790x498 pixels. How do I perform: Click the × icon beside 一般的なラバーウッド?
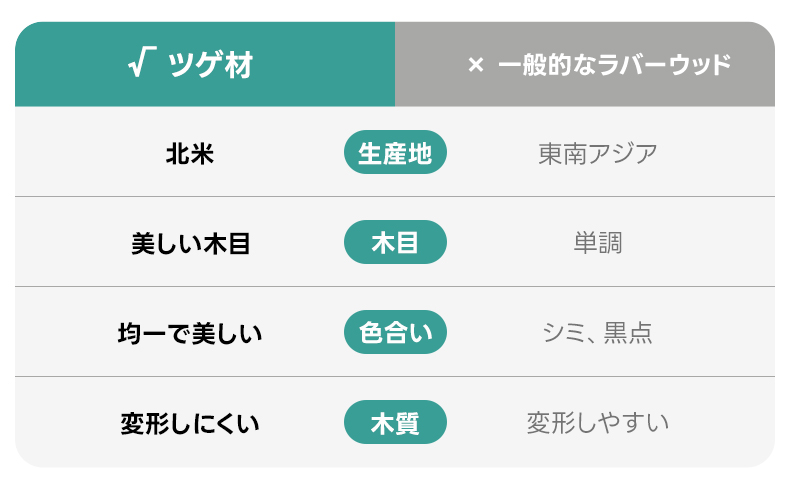(475, 66)
